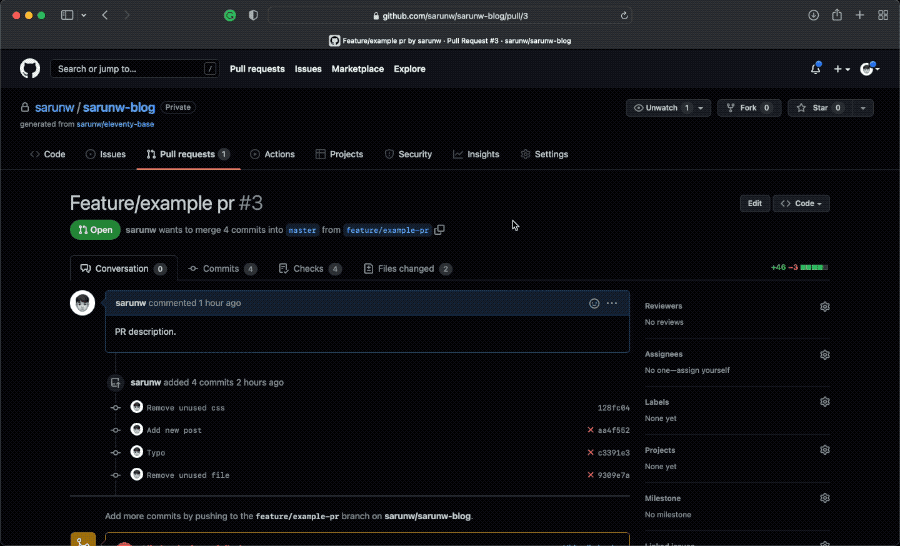The image size is (900, 546).
Task: Click failed status X for c3391e3
Action: (590, 452)
